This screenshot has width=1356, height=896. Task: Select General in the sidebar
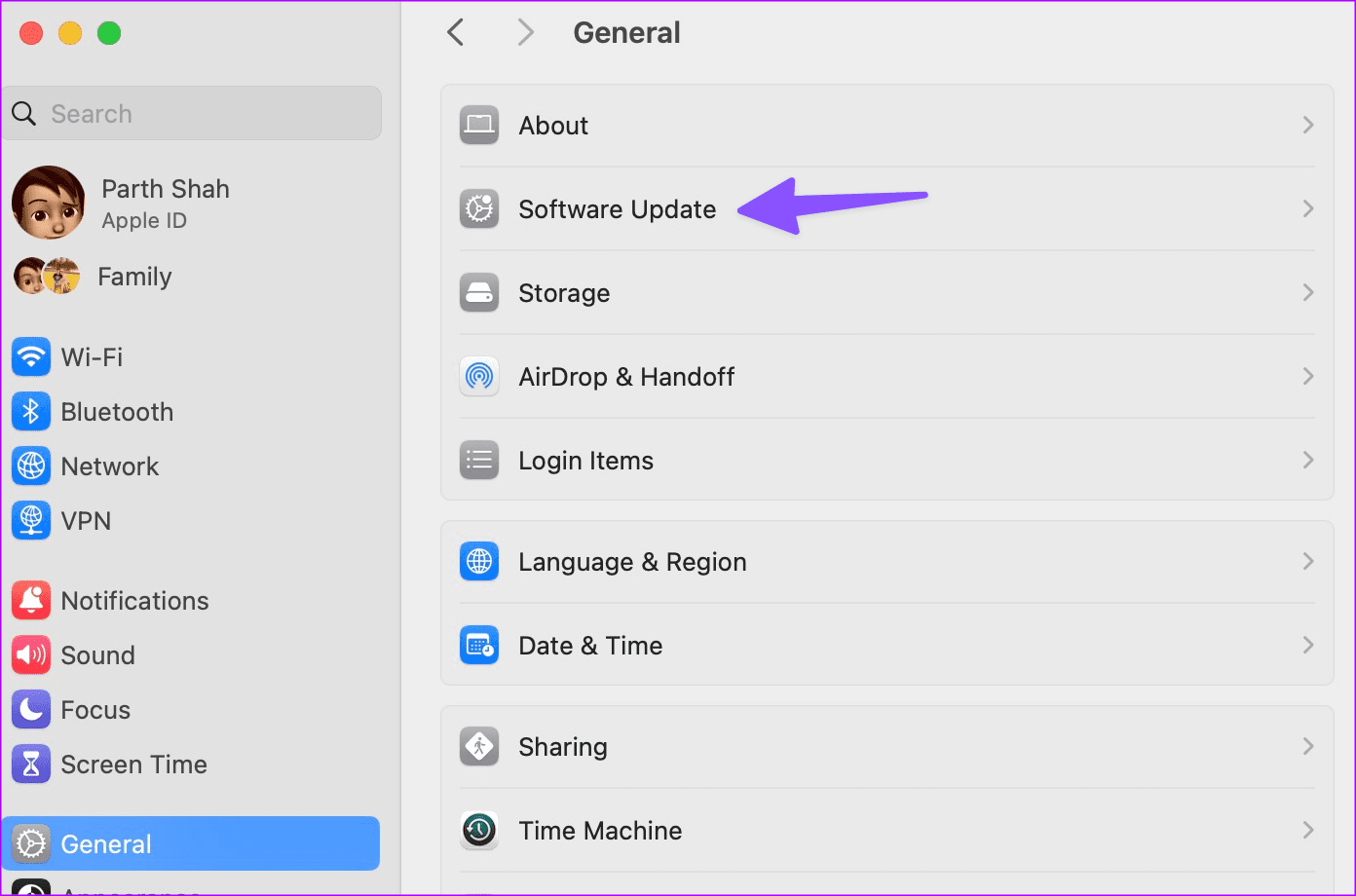[x=105, y=843]
